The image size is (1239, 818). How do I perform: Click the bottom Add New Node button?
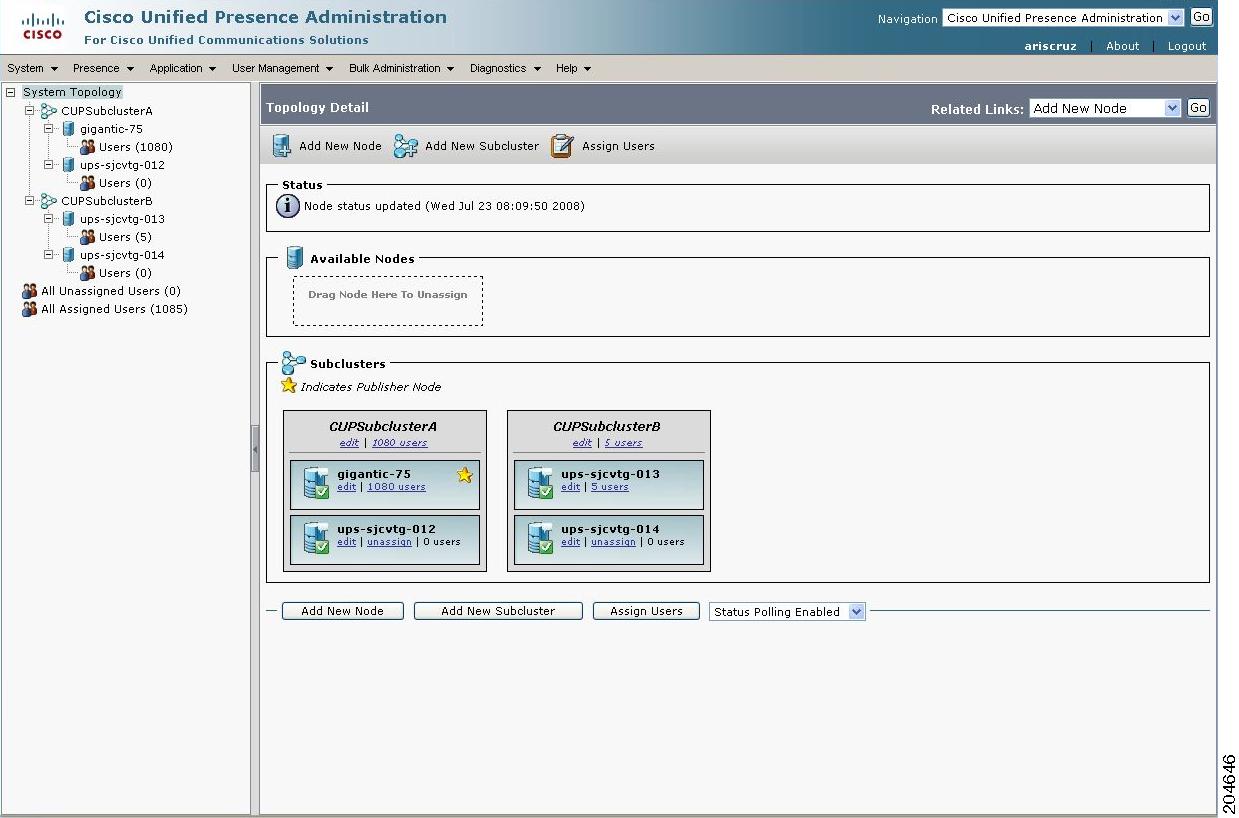tap(342, 611)
